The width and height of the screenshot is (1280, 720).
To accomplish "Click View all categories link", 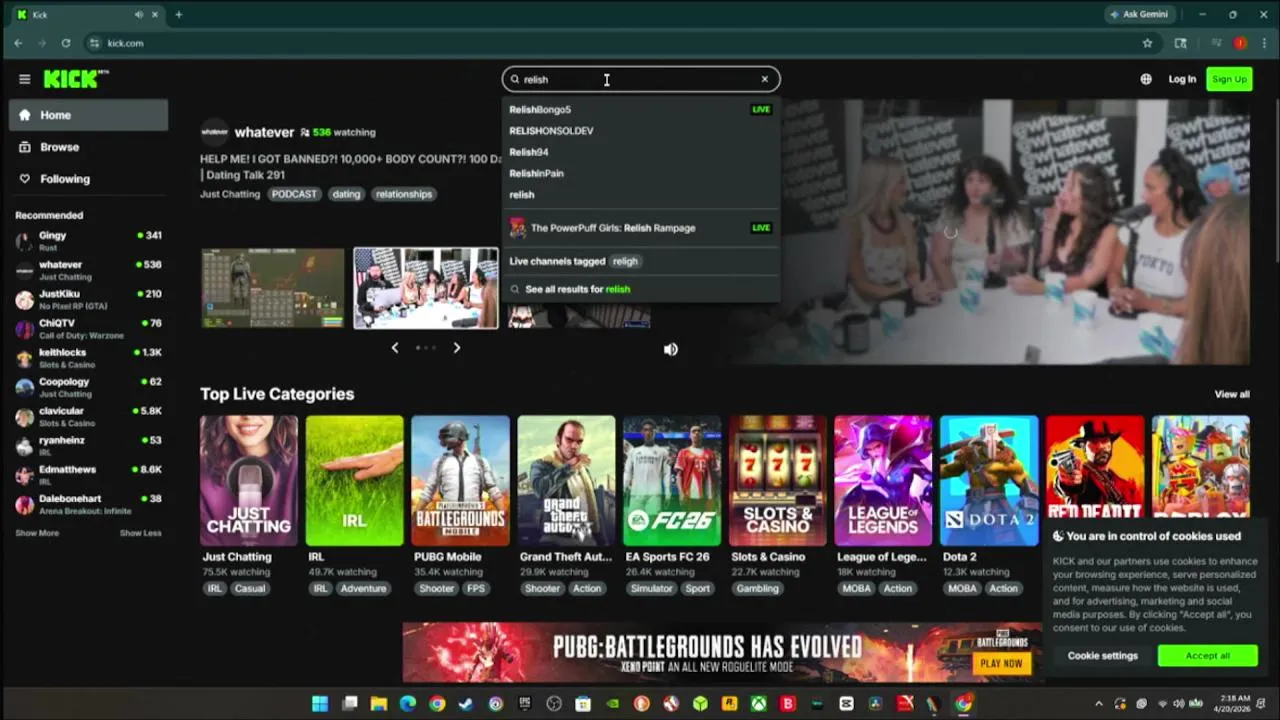I will (x=1232, y=394).
